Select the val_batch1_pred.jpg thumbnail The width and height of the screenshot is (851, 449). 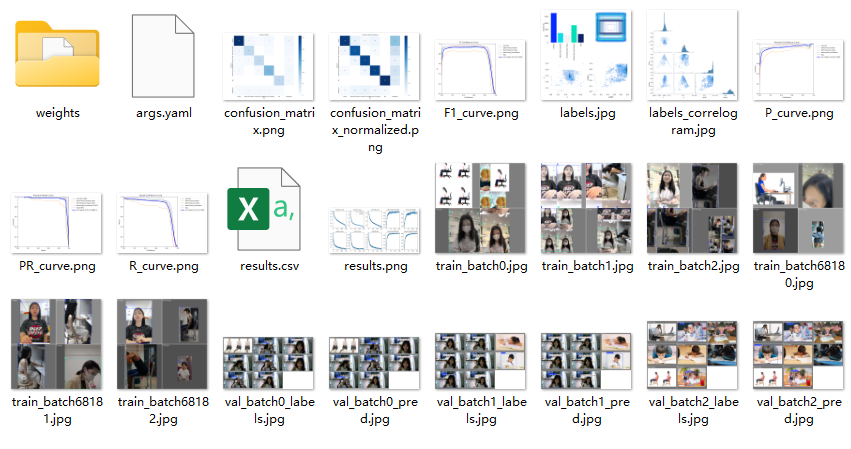pyautogui.click(x=586, y=361)
